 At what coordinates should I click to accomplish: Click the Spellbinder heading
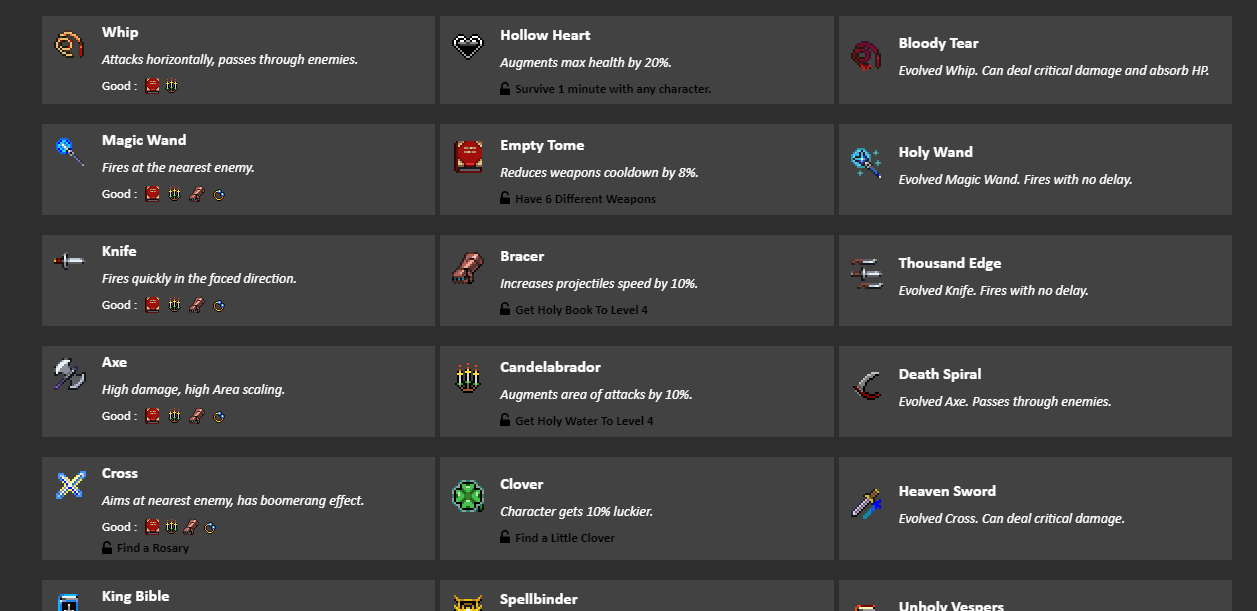538,599
